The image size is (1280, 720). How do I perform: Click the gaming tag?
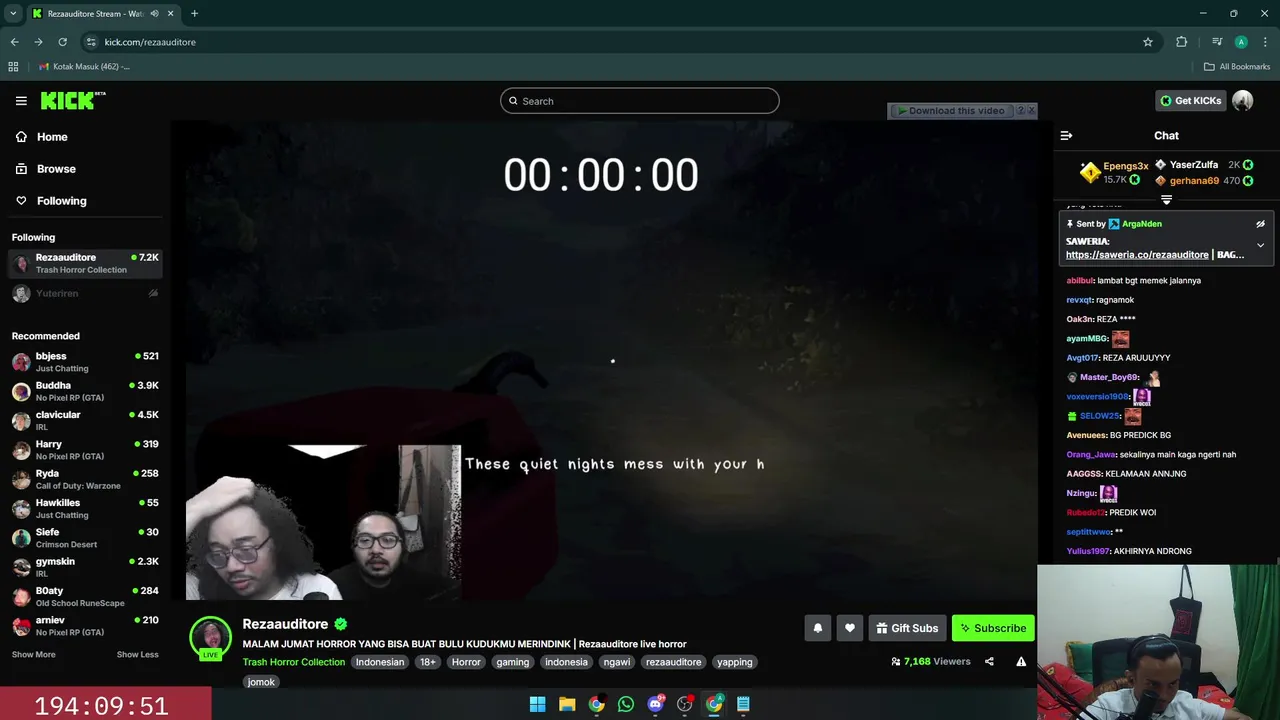point(513,662)
